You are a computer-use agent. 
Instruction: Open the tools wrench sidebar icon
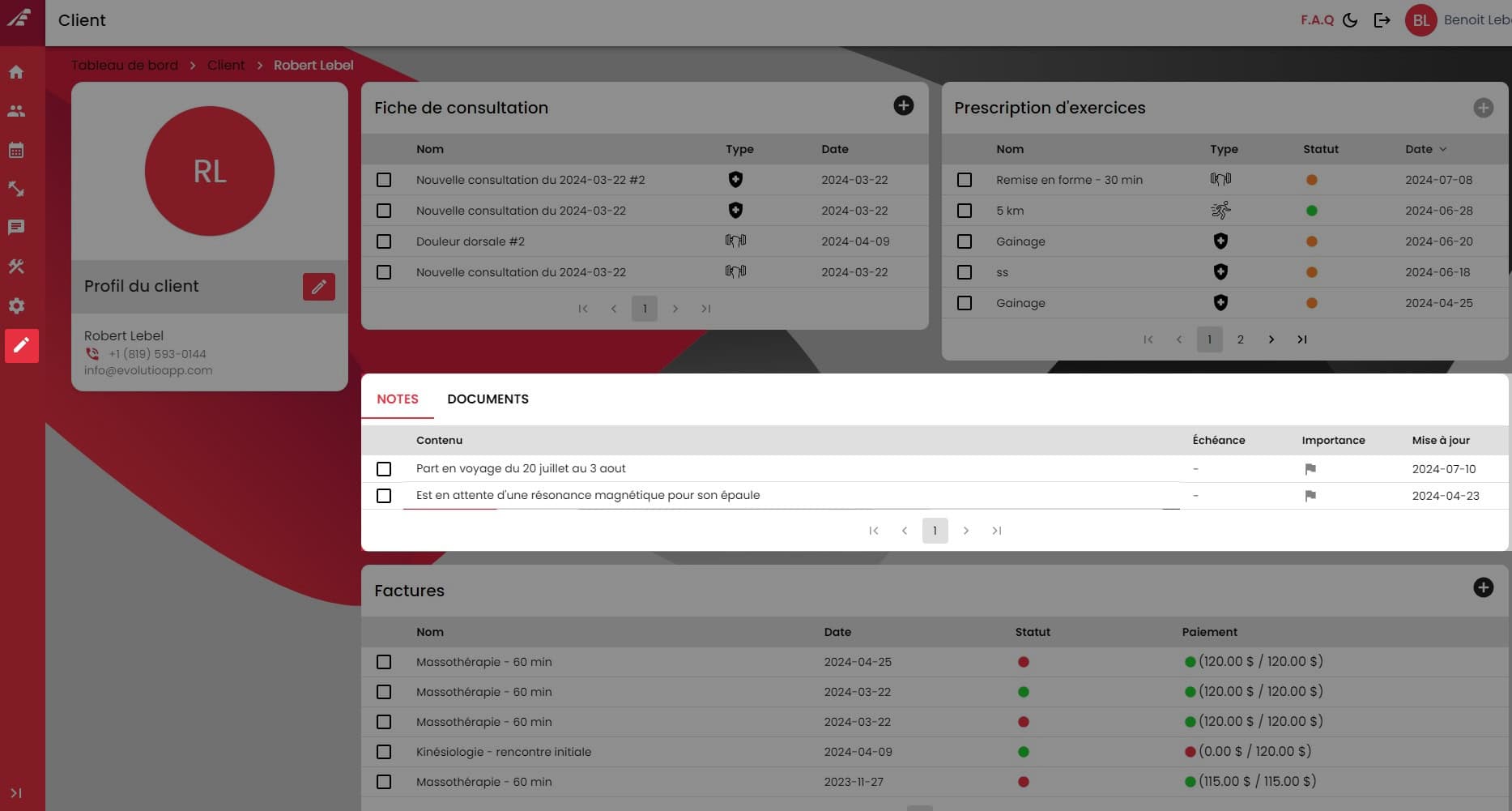16,267
